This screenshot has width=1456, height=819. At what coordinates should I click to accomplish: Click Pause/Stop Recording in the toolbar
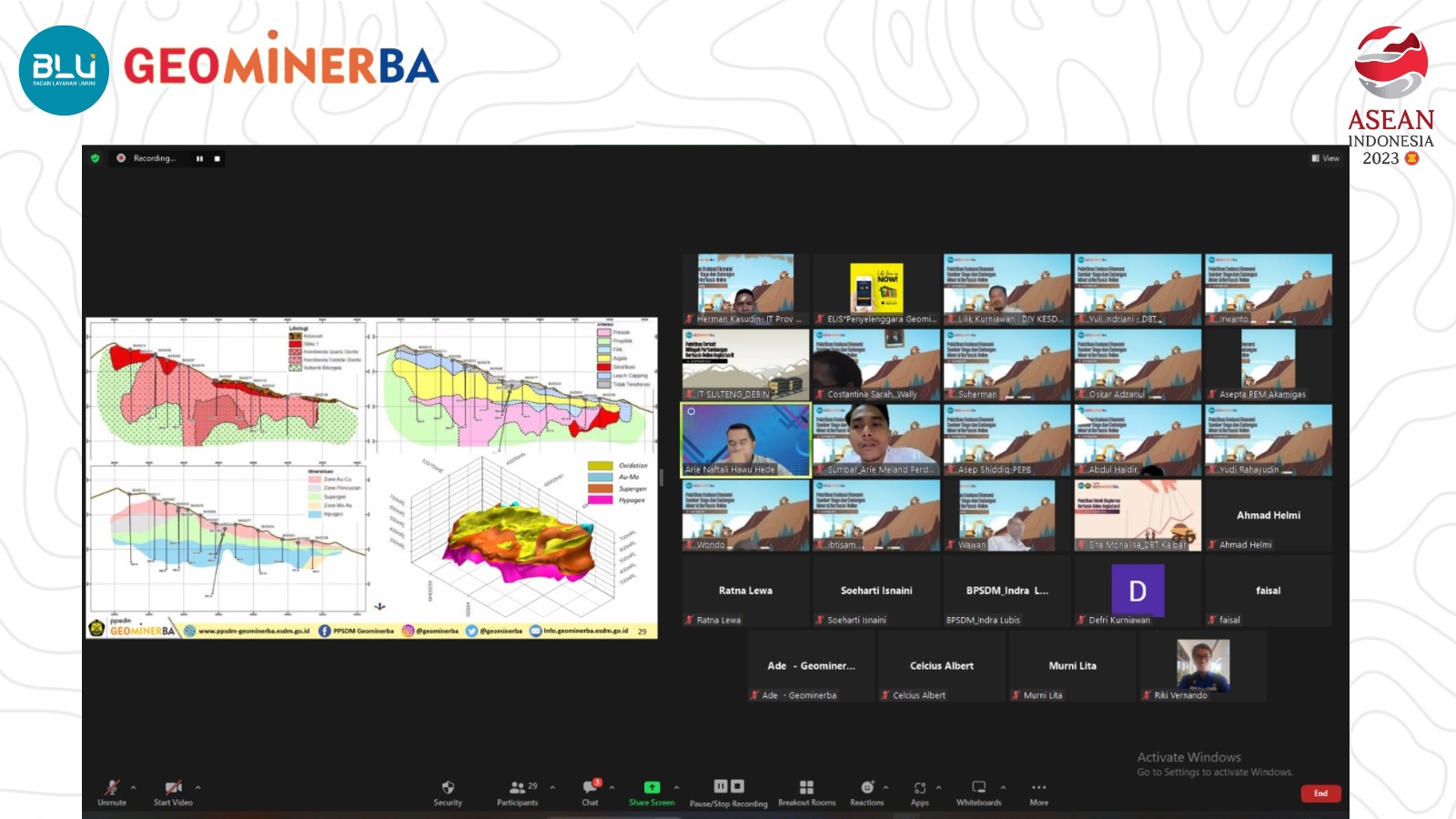[x=728, y=788]
